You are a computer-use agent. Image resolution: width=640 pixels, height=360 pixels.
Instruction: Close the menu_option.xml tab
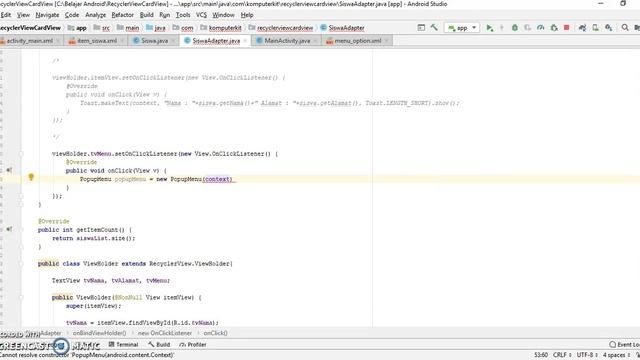[386, 41]
